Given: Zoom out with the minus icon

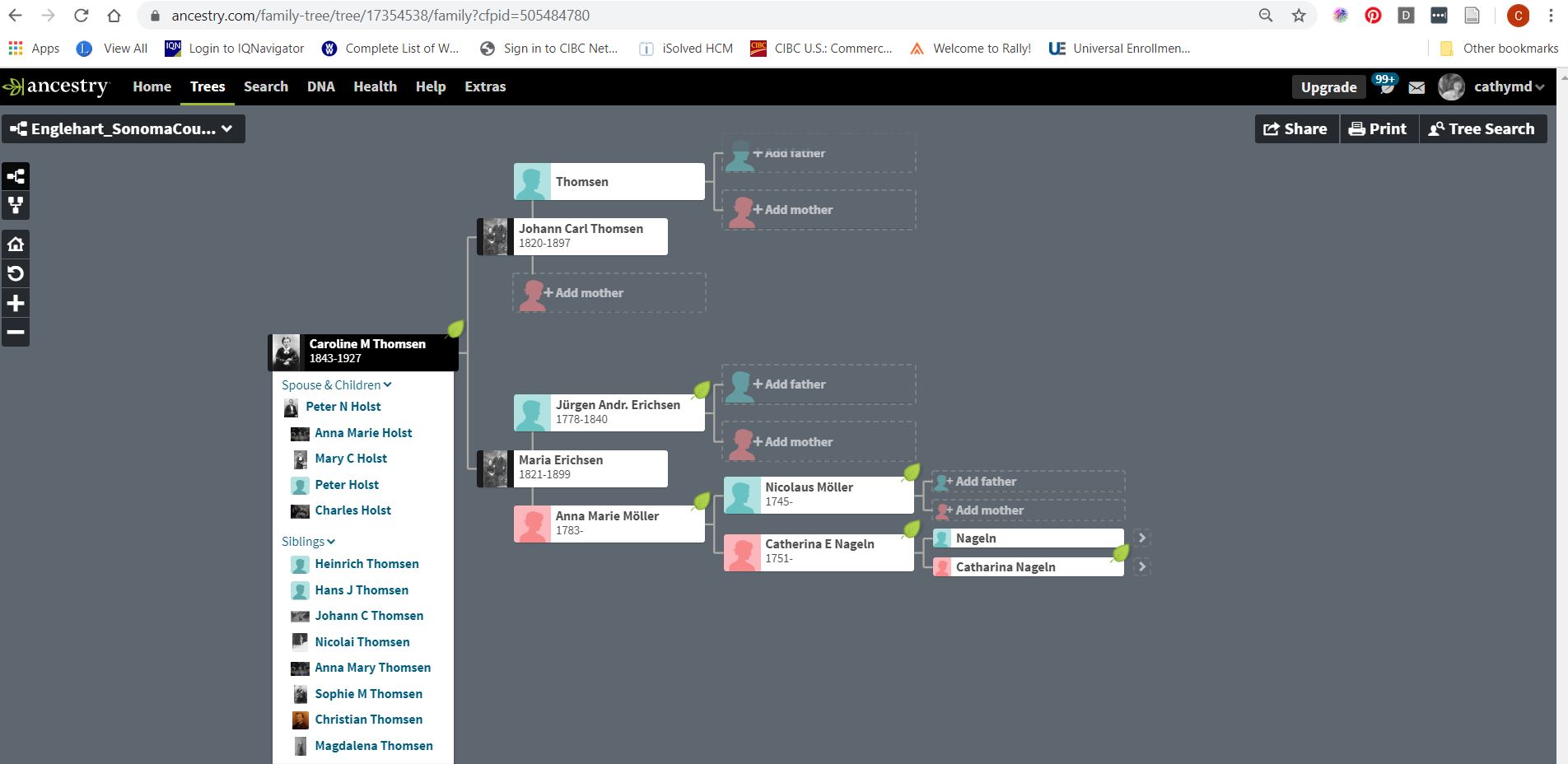Looking at the screenshot, I should pyautogui.click(x=16, y=333).
